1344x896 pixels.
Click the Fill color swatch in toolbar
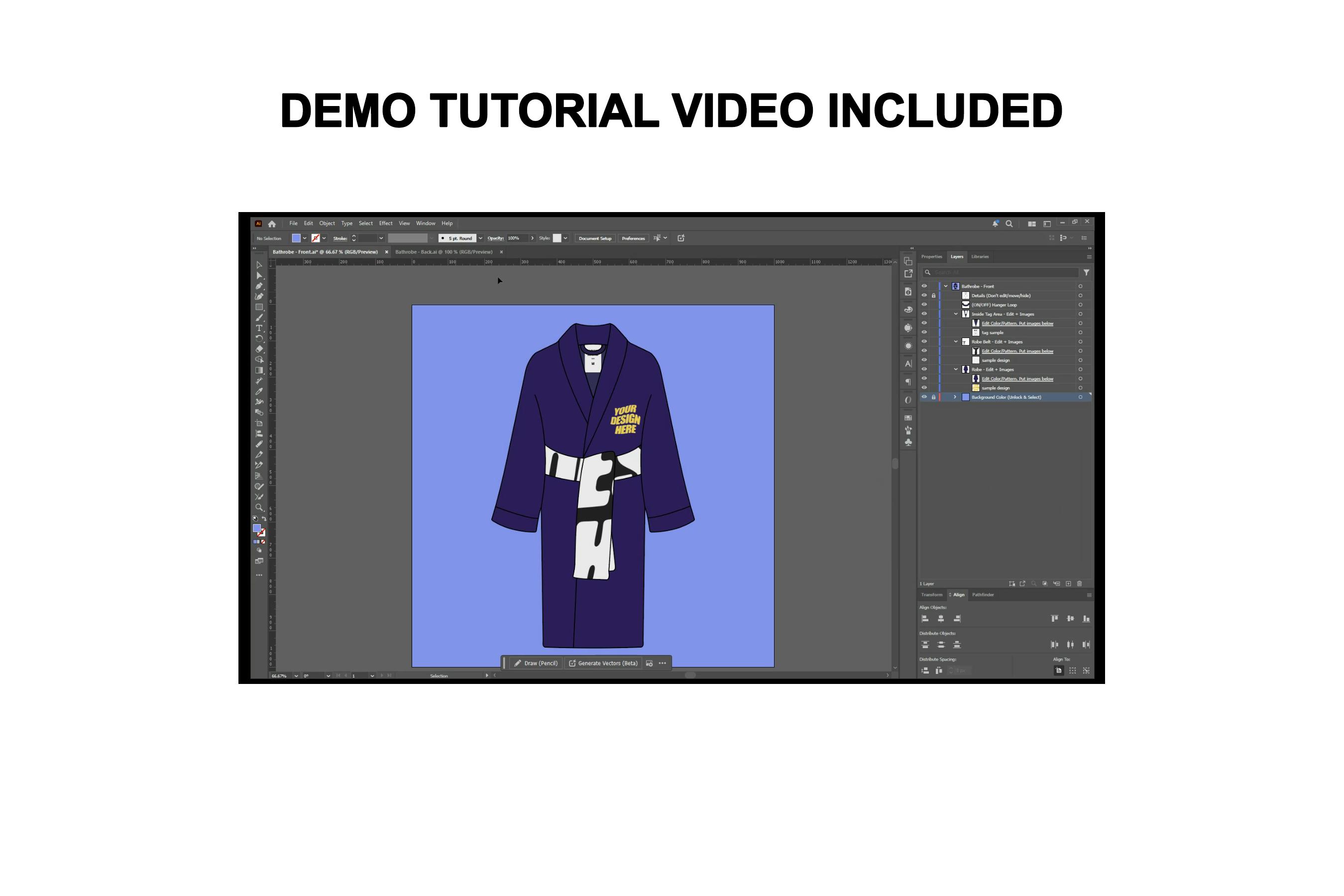pyautogui.click(x=256, y=529)
